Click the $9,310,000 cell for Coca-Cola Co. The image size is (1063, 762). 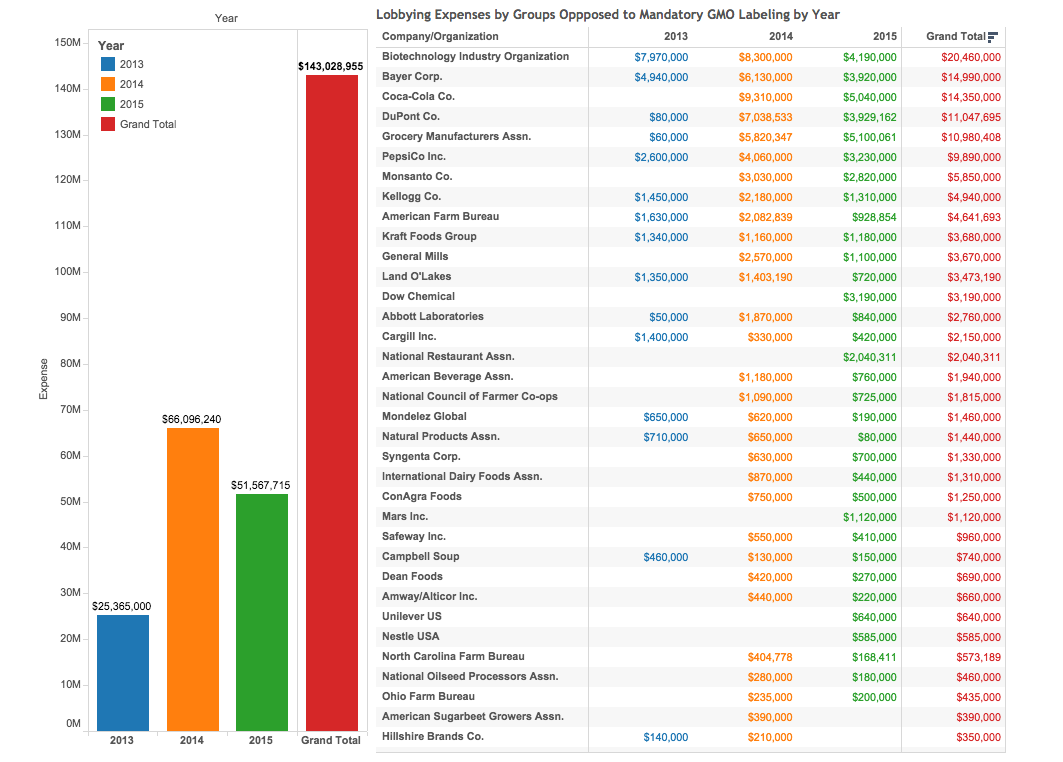tap(765, 98)
